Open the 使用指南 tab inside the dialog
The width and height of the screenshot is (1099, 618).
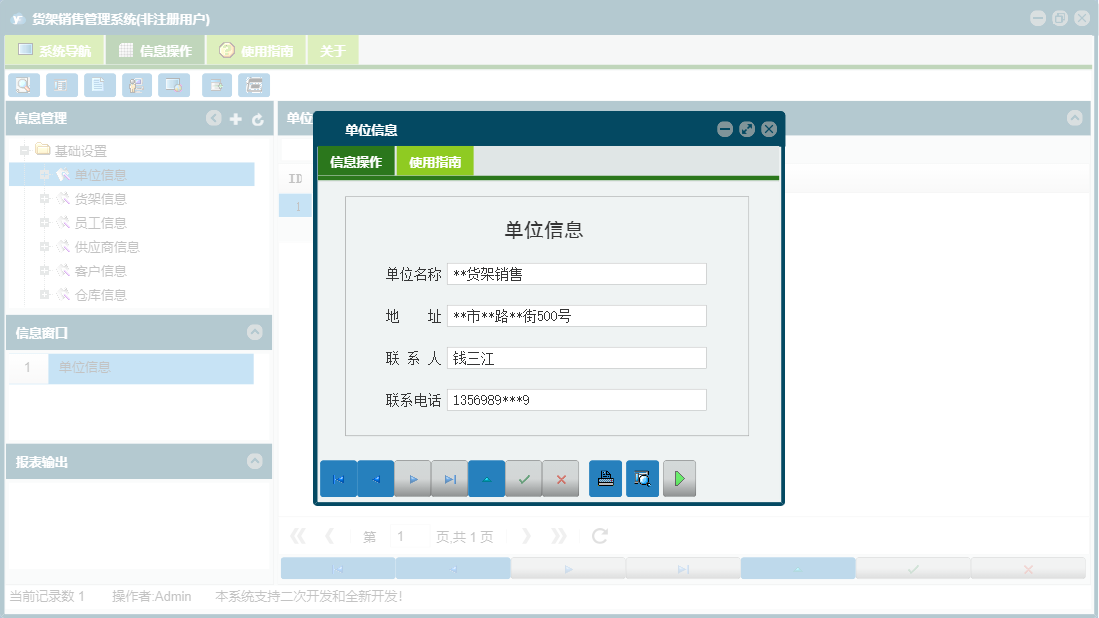point(434,160)
